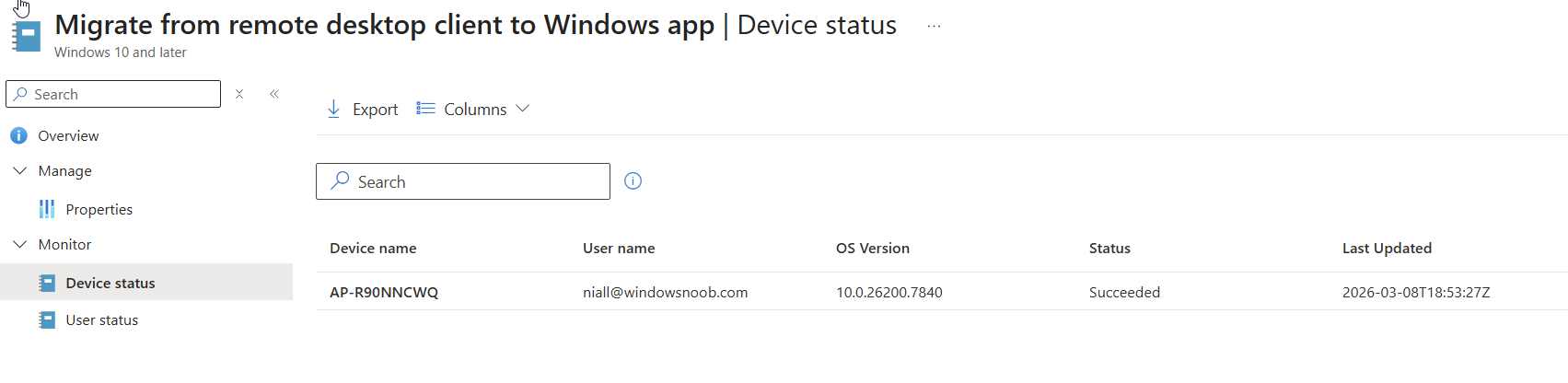
Task: Click the User status notebook icon
Action: coord(47,319)
